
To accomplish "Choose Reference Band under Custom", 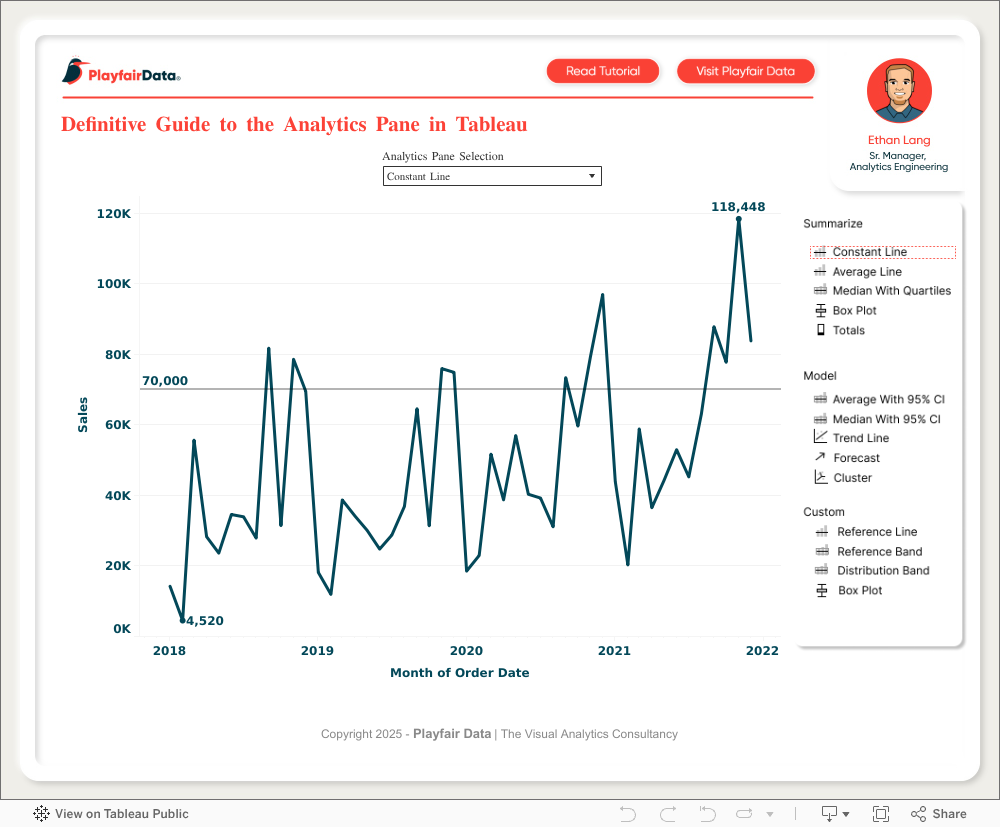I will click(x=879, y=551).
